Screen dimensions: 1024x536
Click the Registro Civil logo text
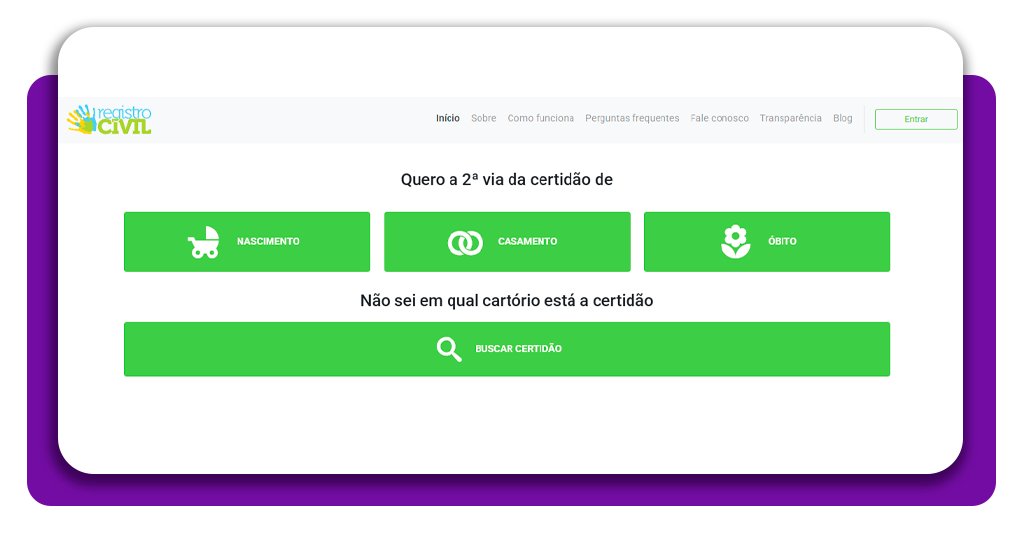pos(125,119)
